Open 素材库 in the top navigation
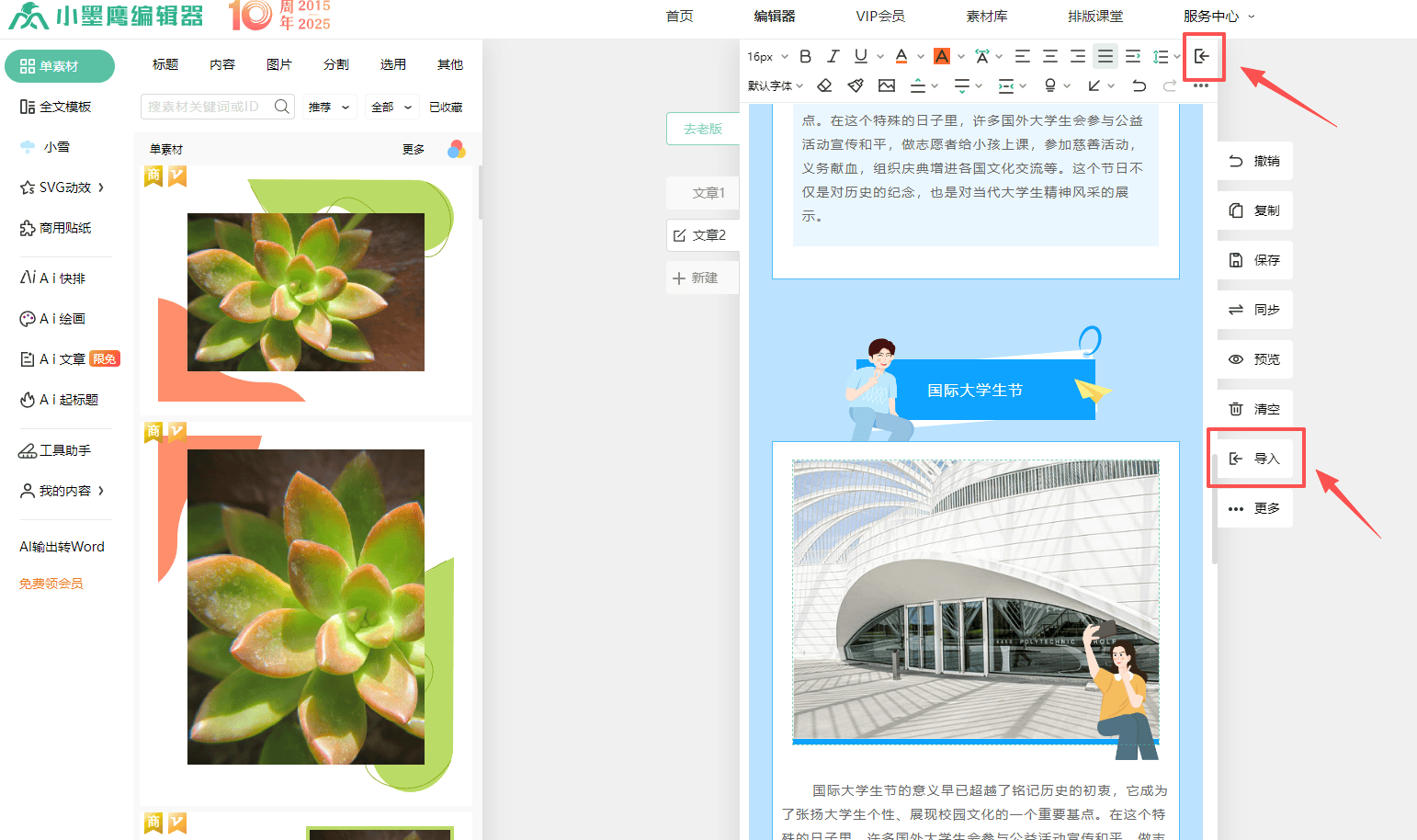The width and height of the screenshot is (1417, 840). coord(986,17)
